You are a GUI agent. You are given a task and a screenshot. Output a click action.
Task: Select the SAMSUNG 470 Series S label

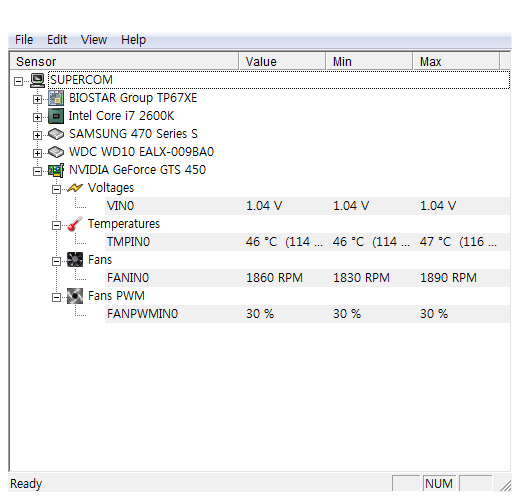(133, 134)
